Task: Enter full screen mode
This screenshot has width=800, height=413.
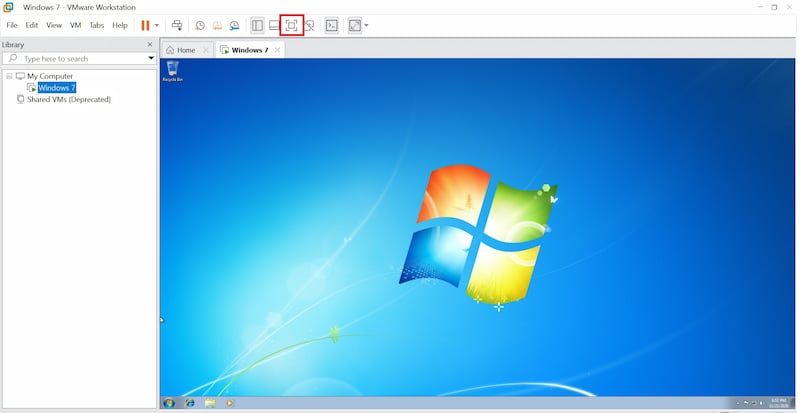Action: 291,25
